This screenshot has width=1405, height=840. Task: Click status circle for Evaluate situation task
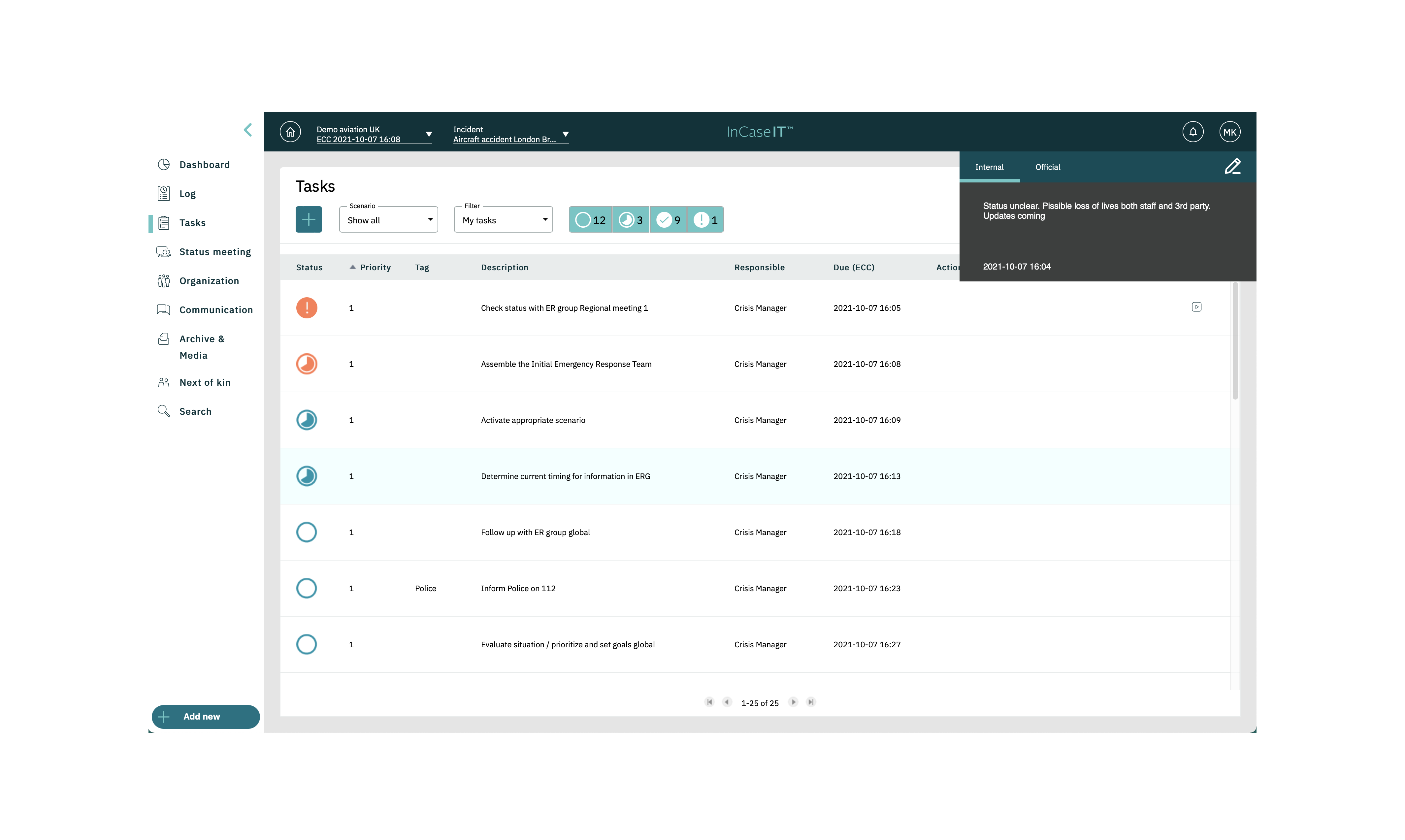(307, 644)
